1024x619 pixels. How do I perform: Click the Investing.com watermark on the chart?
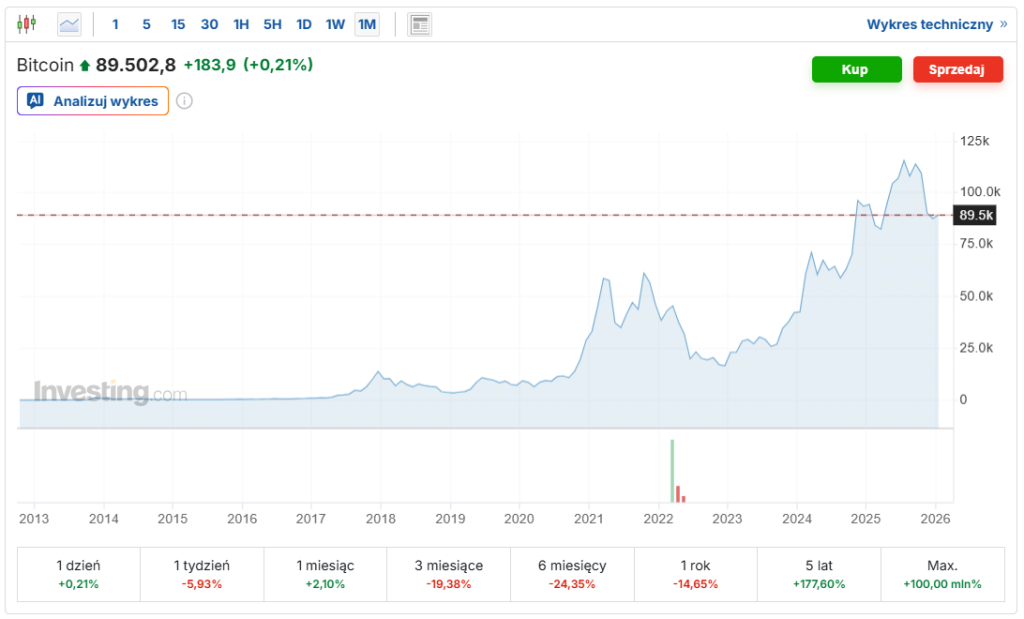pos(110,392)
